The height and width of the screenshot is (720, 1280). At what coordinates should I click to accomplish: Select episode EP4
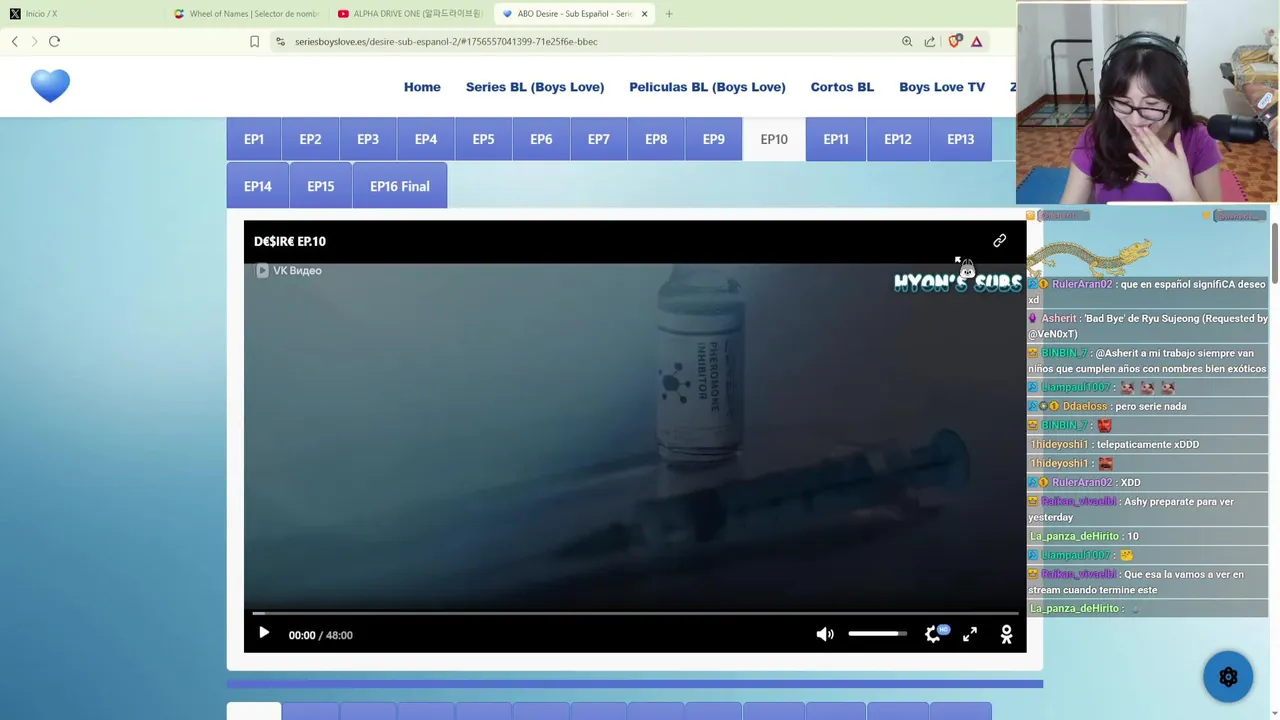click(x=426, y=139)
